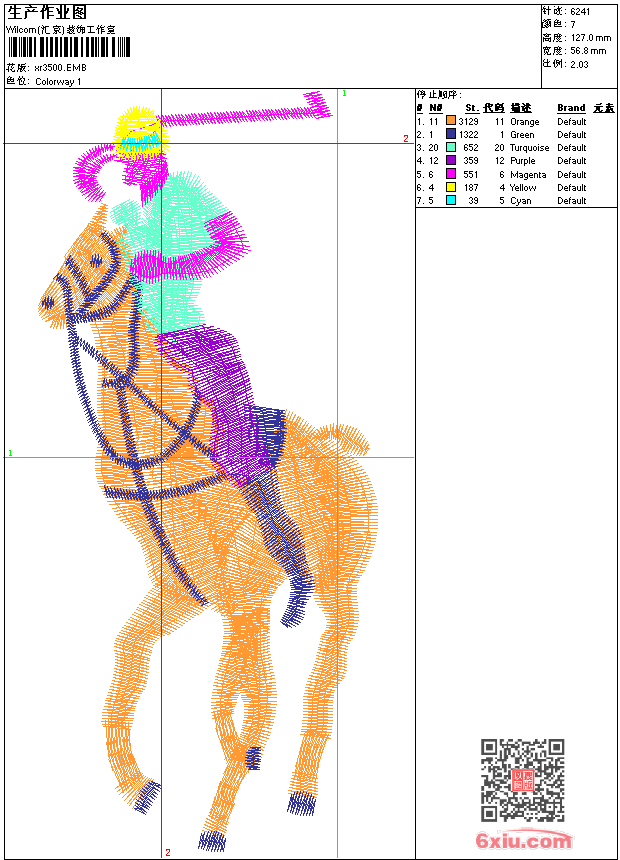Select code value '12' before Purple

[499, 161]
